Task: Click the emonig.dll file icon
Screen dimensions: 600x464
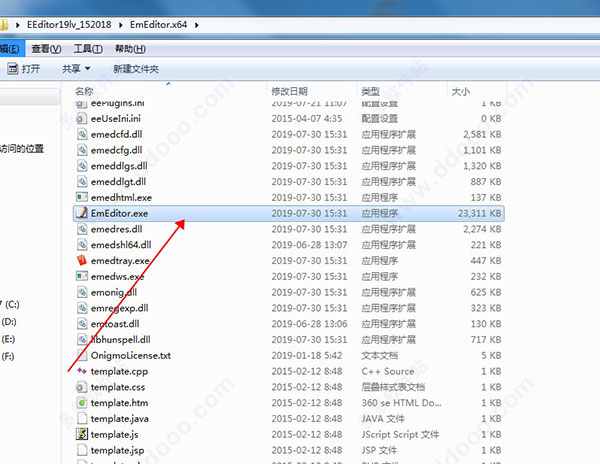Action: [x=82, y=292]
